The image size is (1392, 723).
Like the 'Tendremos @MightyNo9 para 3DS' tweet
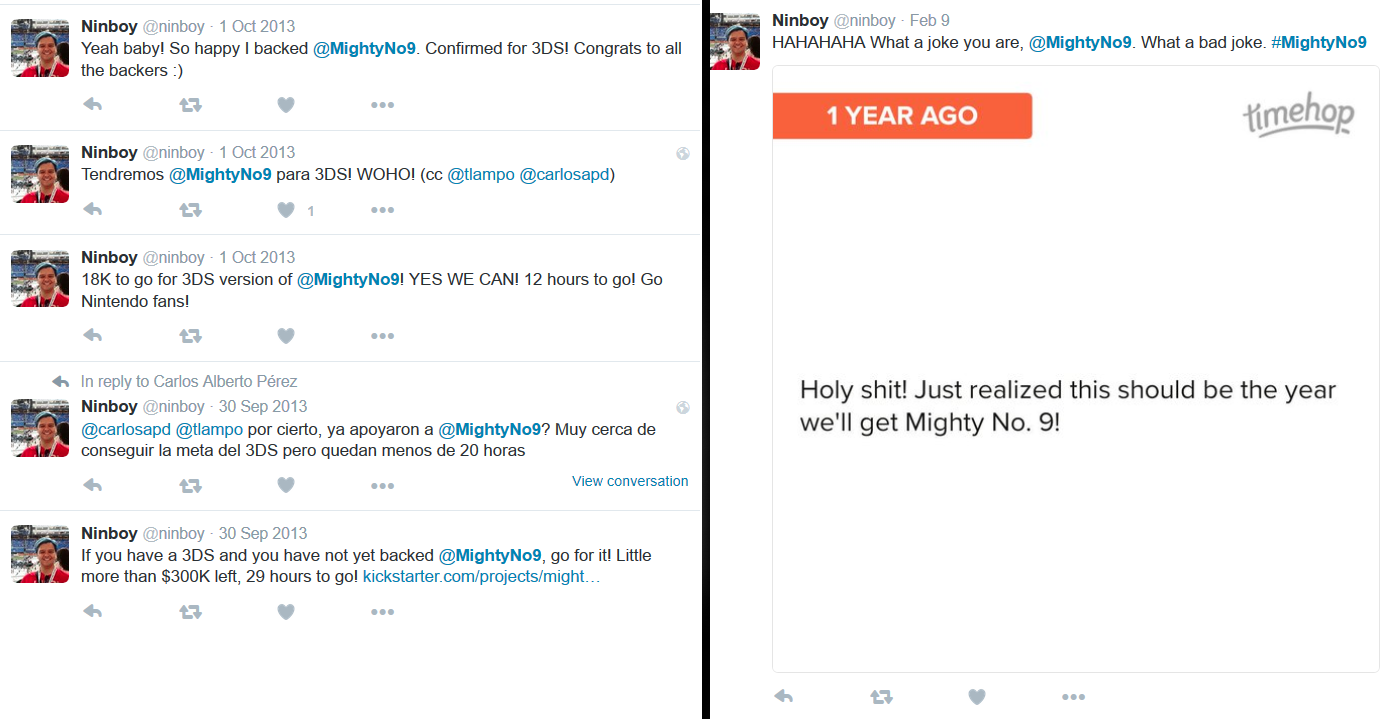point(286,210)
